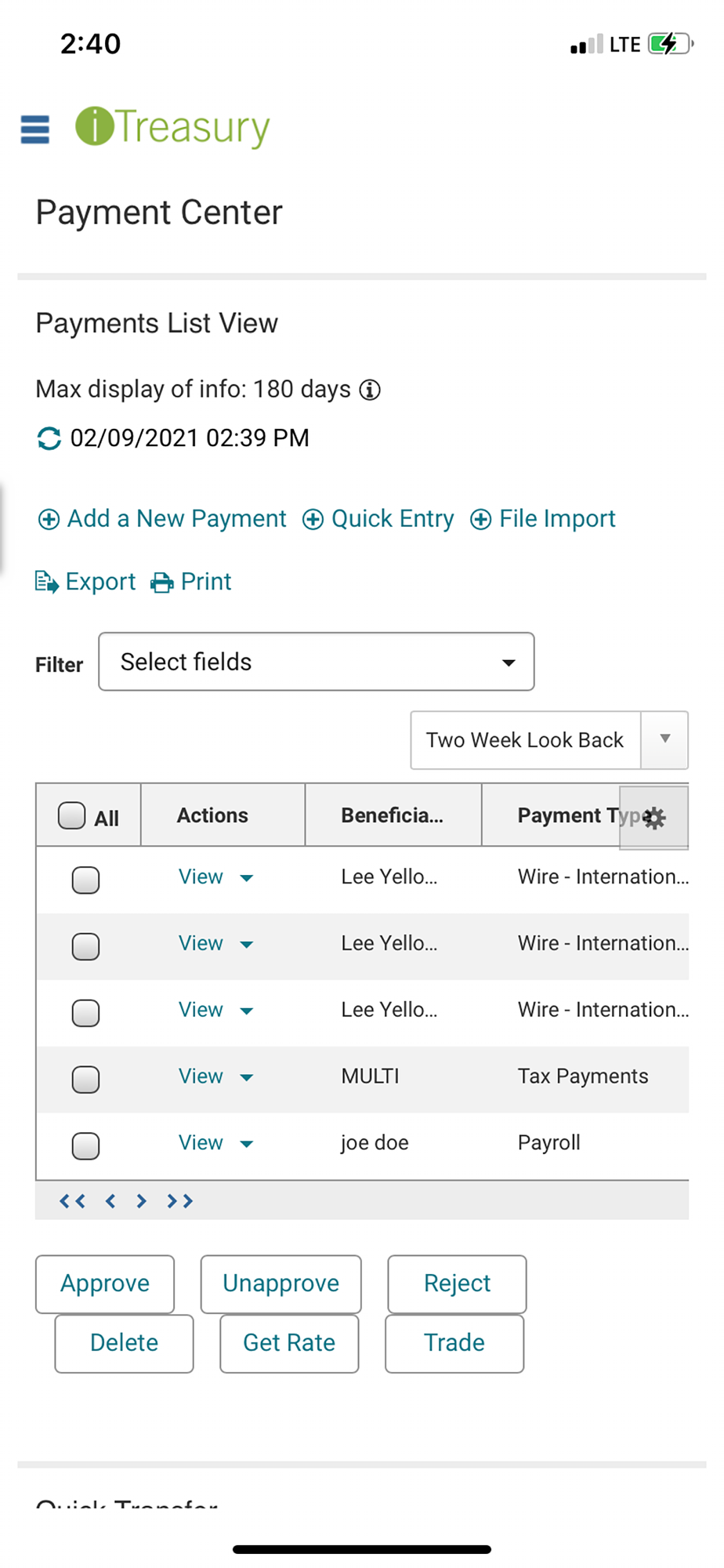Open the Select fields filter dropdown
The width and height of the screenshot is (724, 1568).
[317, 662]
